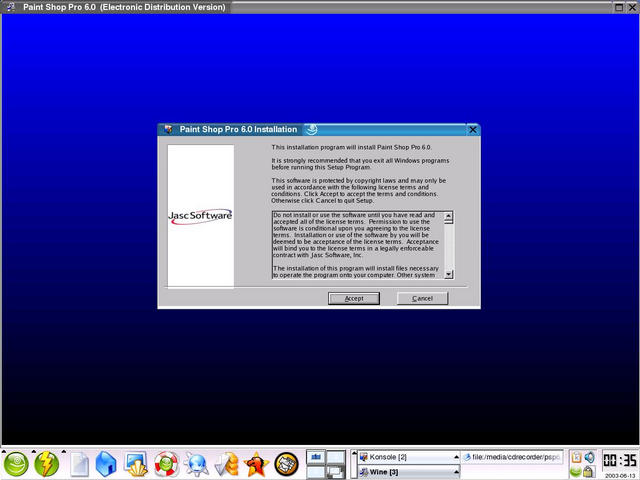Open the green SUSE start menu

(16, 464)
